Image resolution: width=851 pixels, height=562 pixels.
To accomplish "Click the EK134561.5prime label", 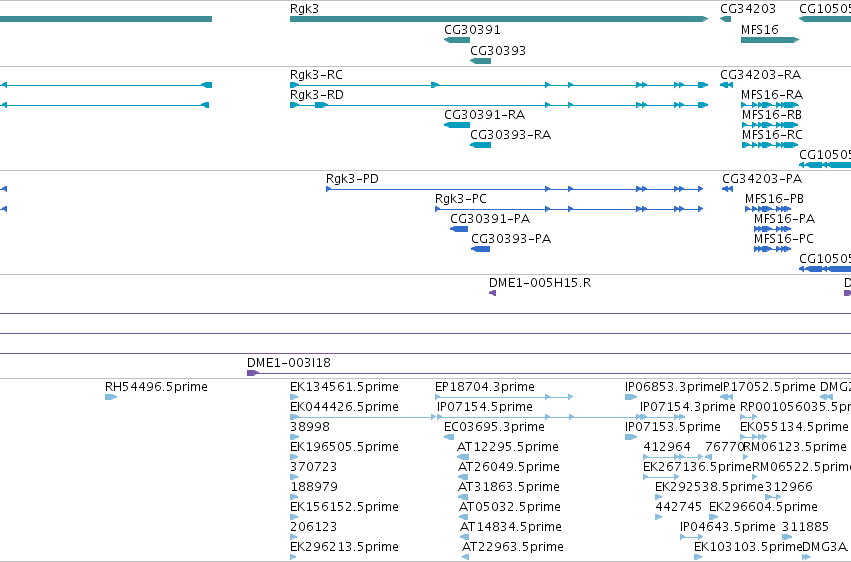I will click(345, 387).
